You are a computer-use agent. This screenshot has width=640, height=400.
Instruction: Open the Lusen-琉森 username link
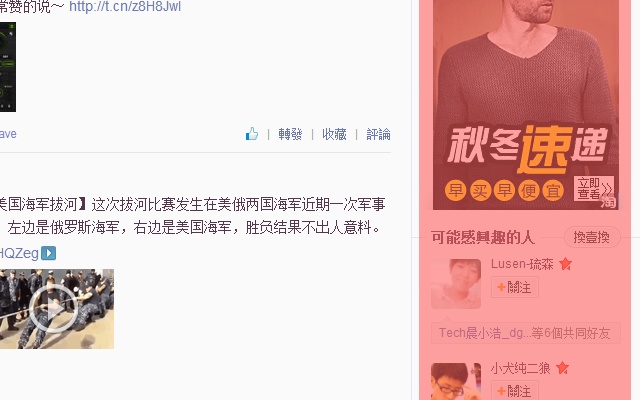522,264
